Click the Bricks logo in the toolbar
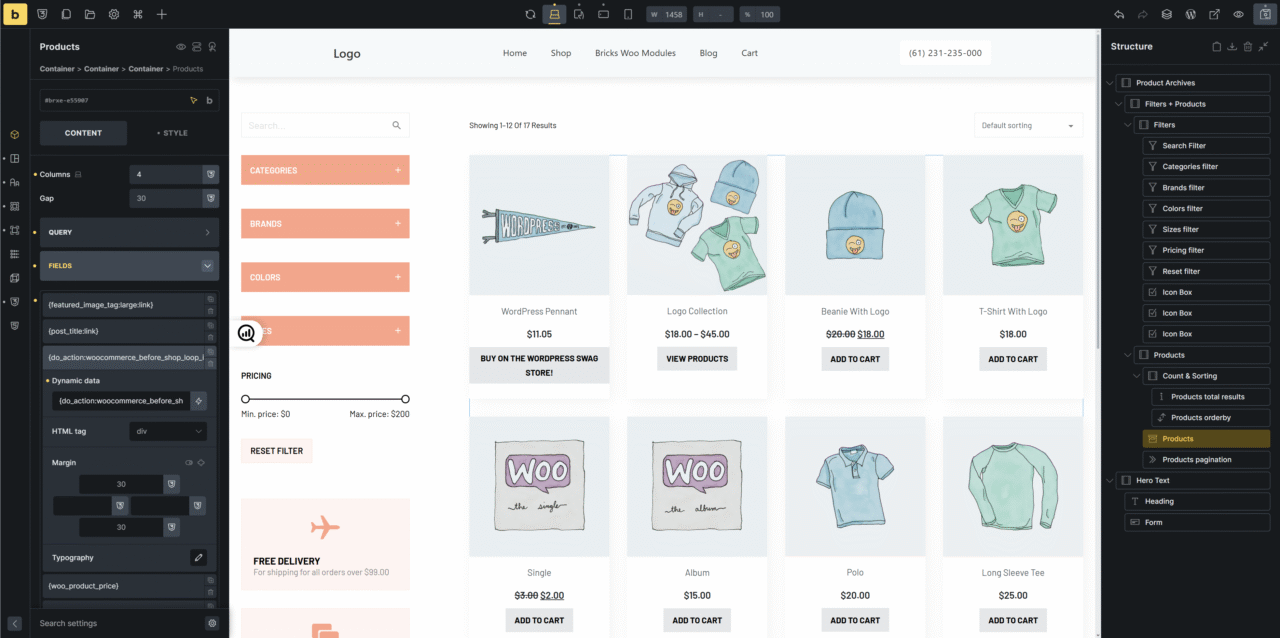This screenshot has height=638, width=1280. [x=15, y=14]
